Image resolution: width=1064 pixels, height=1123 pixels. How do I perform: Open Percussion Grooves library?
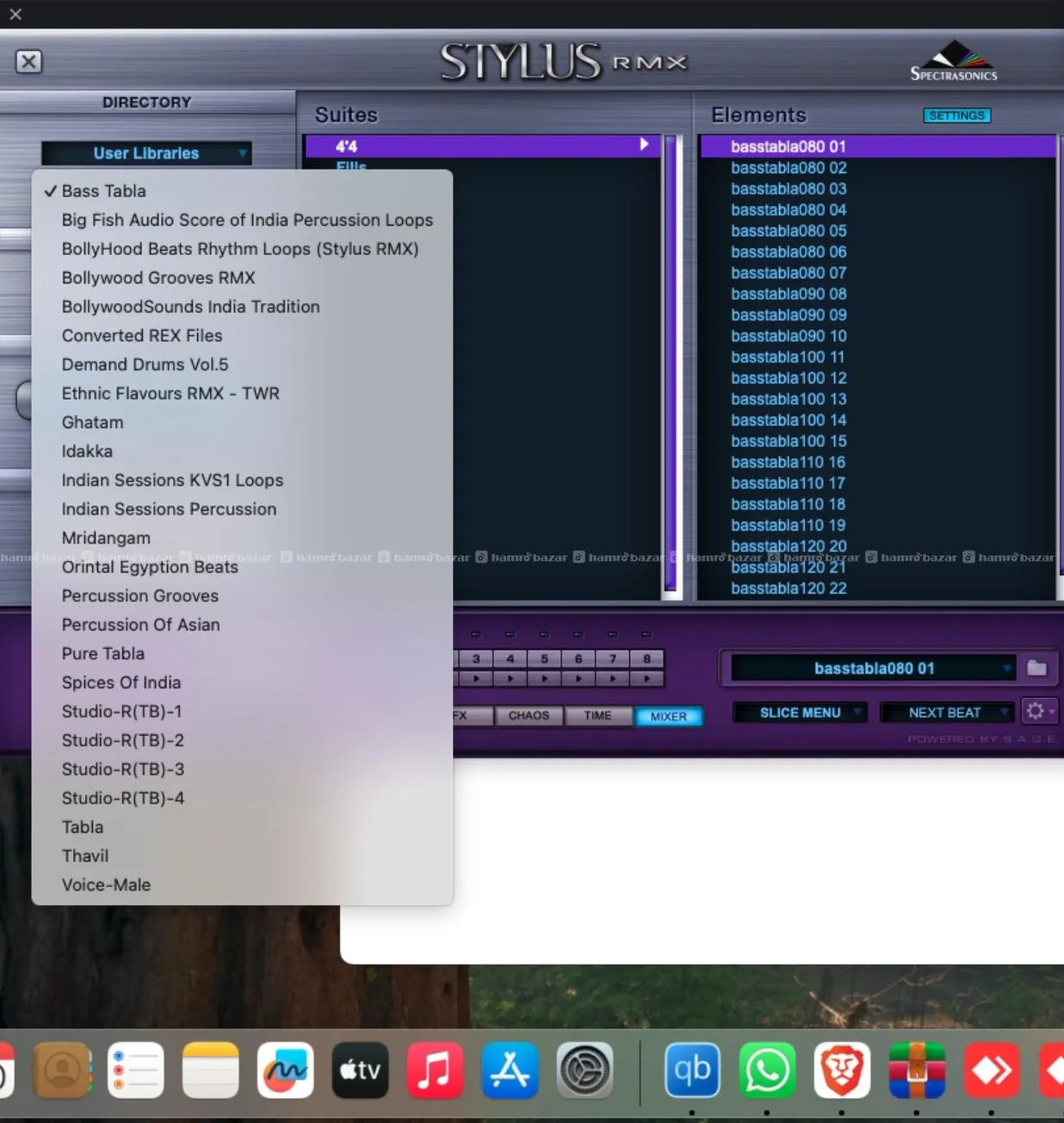click(x=242, y=595)
